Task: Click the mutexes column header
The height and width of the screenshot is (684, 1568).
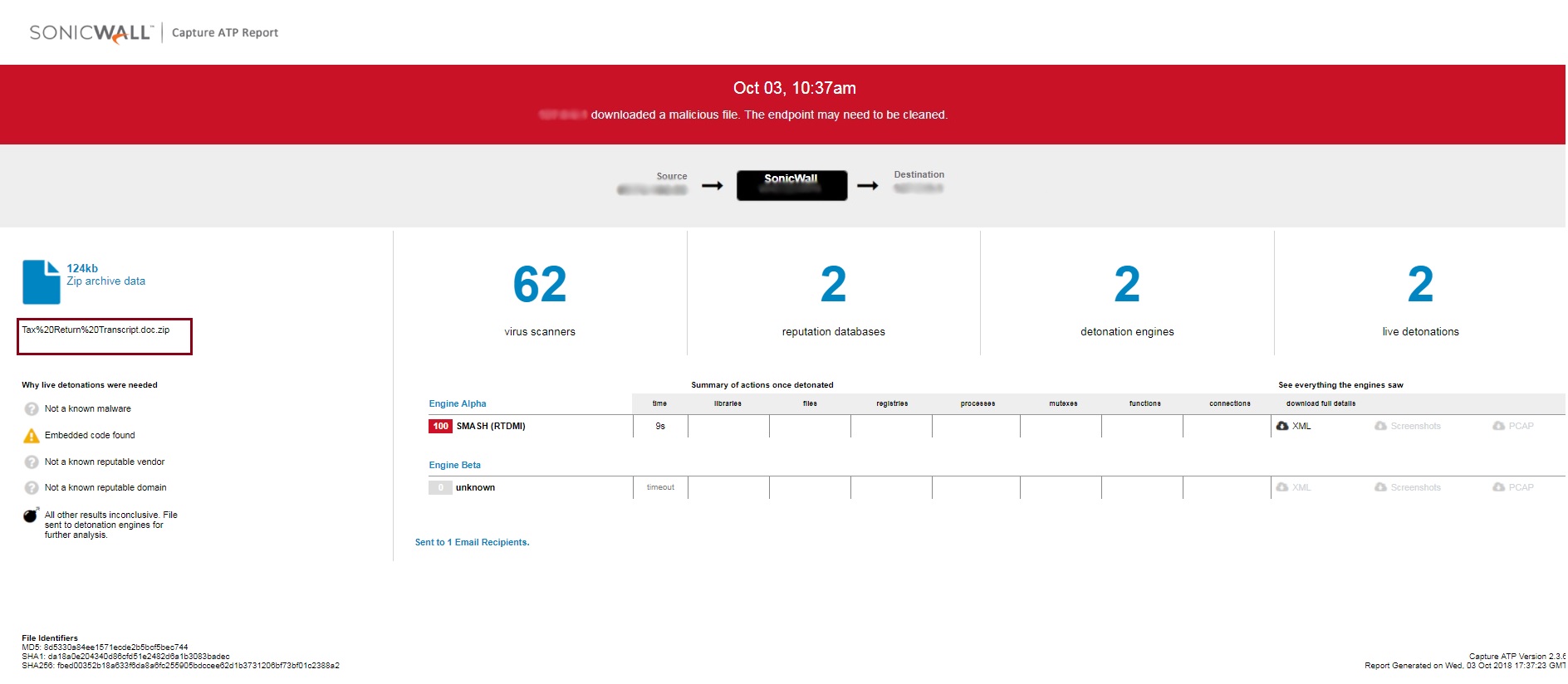Action: (x=1063, y=404)
